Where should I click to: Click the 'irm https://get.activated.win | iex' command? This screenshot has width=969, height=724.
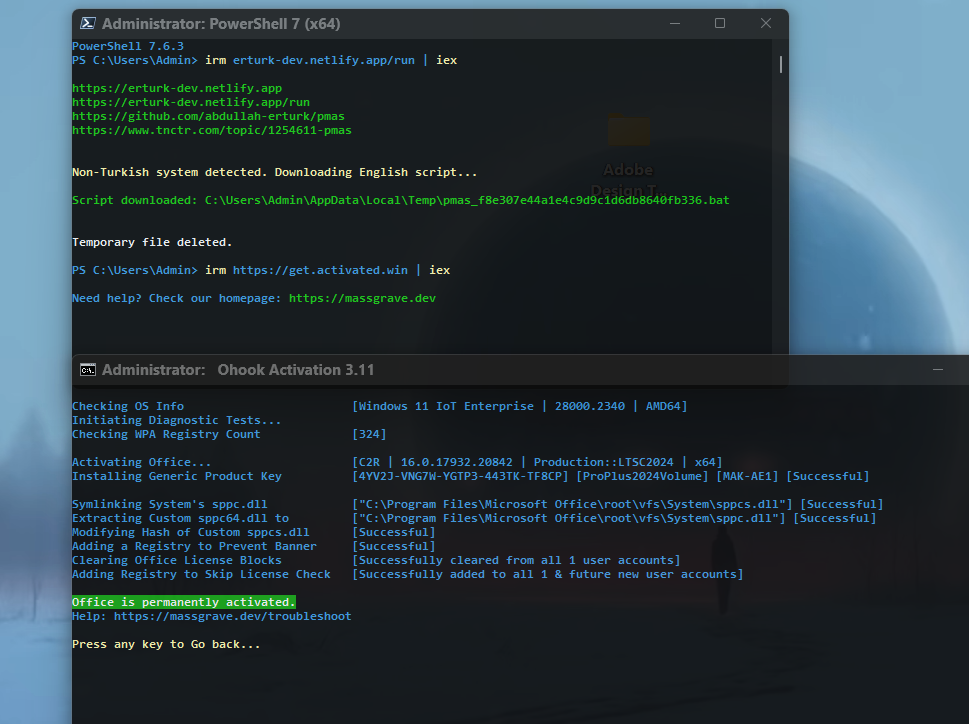[x=328, y=270]
